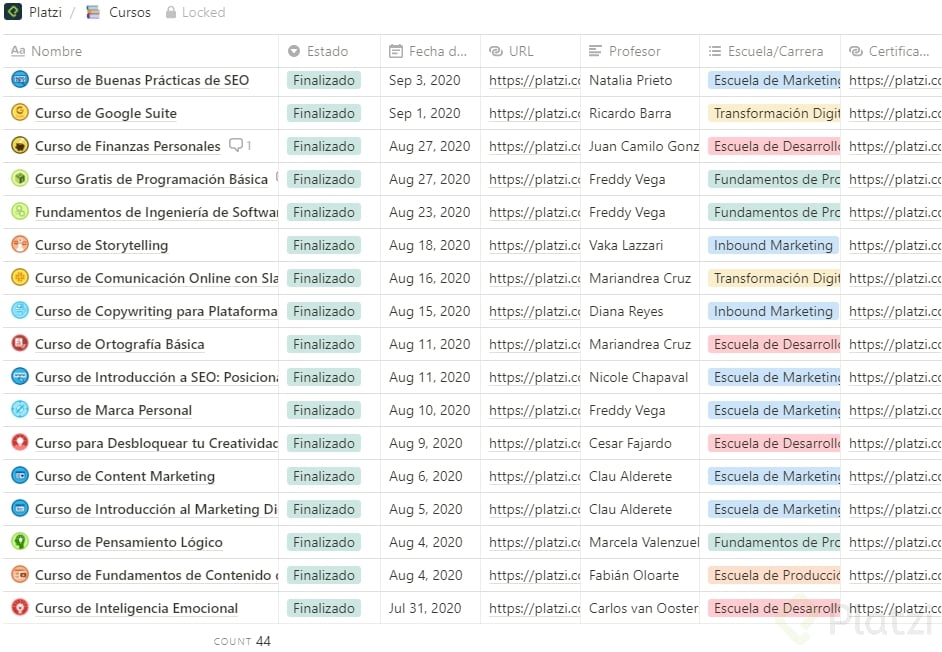The image size is (942, 652).
Task: Select the date Aug 10, 2020
Action: (x=430, y=410)
